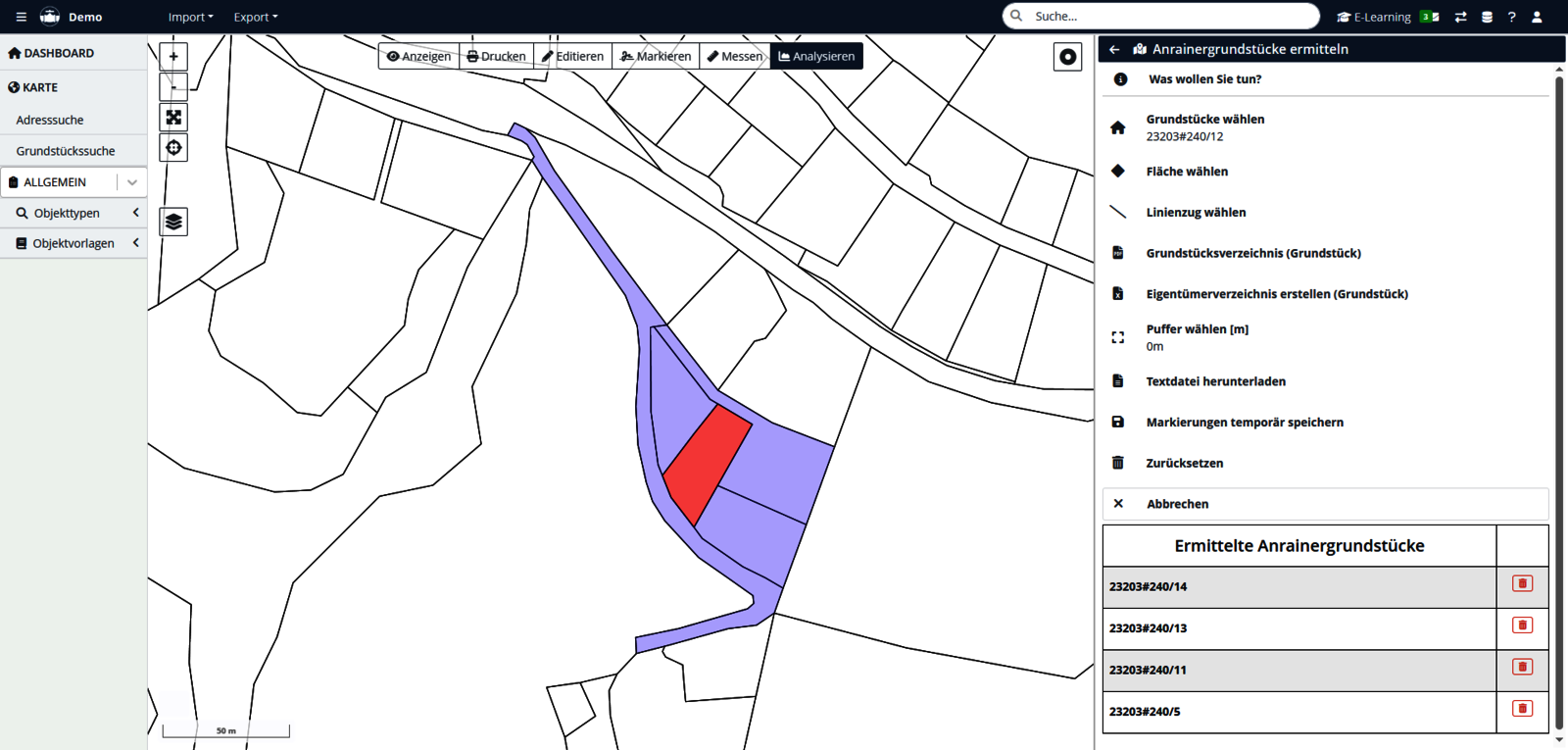The width and height of the screenshot is (1568, 750).
Task: Delete parcel 23203#240/14 from list
Action: [x=1522, y=584]
